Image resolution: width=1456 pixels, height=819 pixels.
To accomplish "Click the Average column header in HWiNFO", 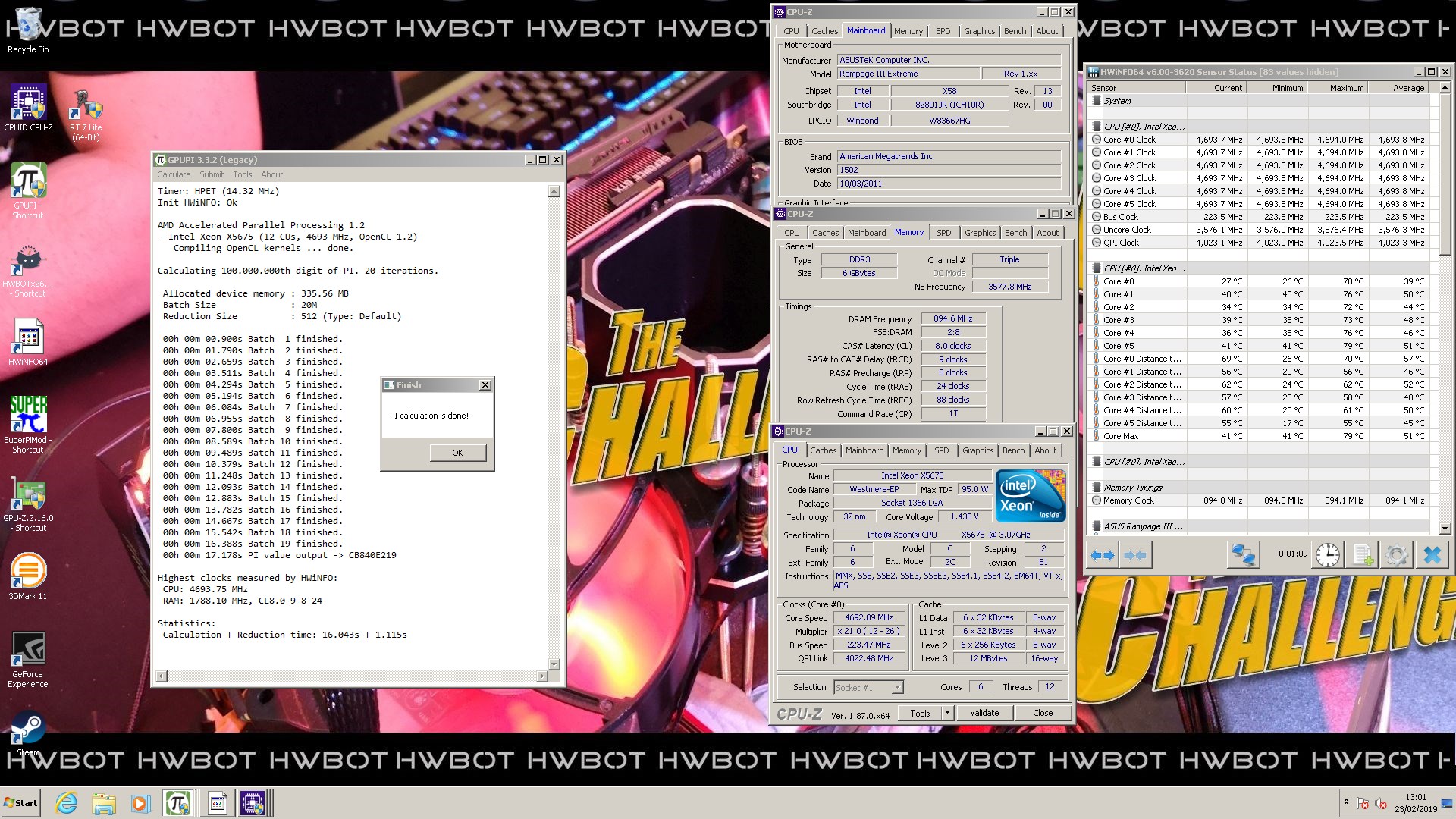I will tap(1398, 88).
